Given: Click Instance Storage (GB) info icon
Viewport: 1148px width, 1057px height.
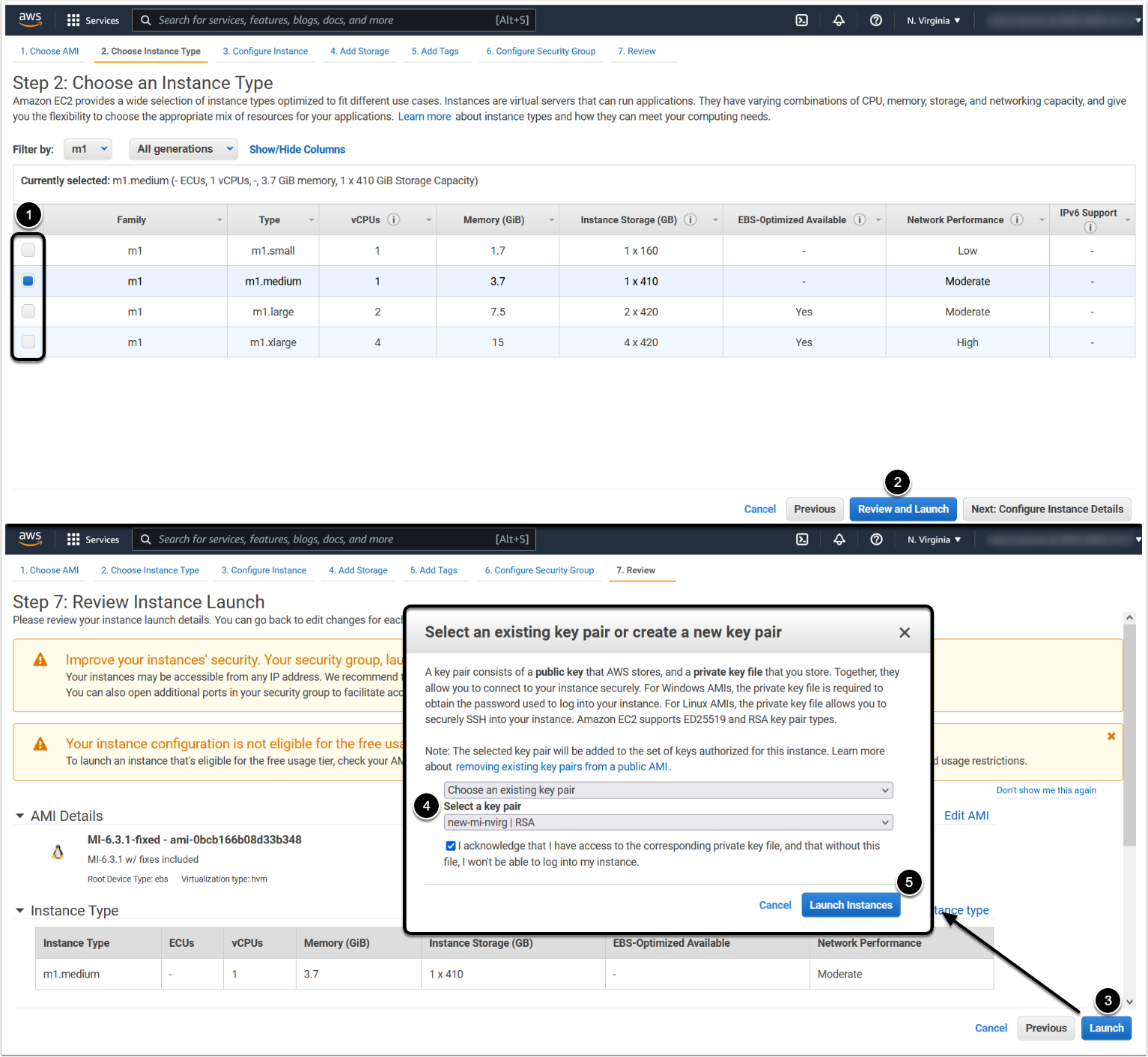Looking at the screenshot, I should coord(690,219).
